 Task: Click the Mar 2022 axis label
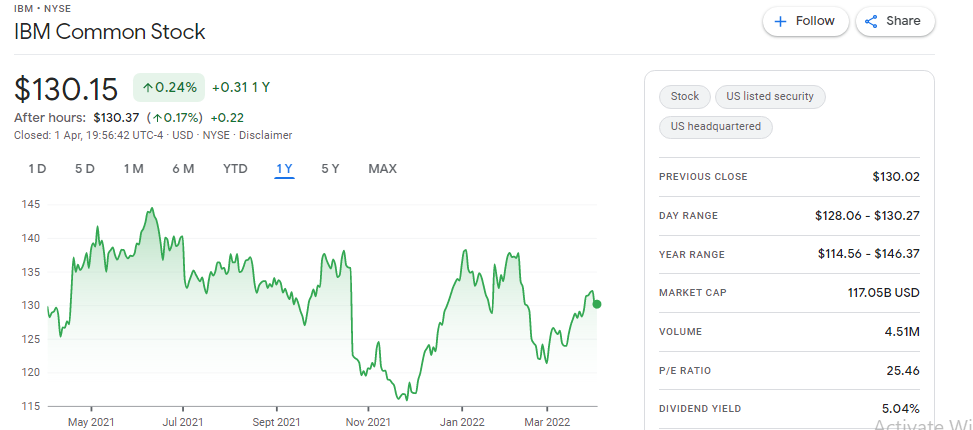coord(547,423)
